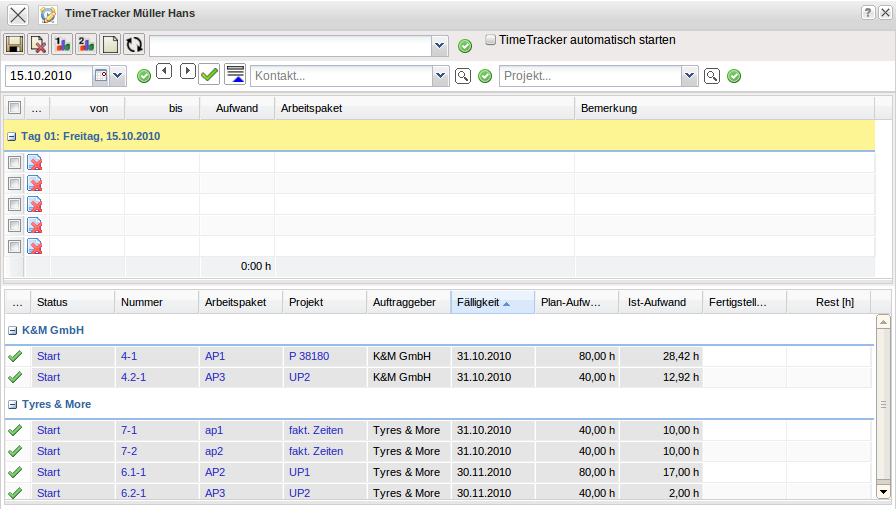Open the Kontakt dropdown arrow
The height and width of the screenshot is (509, 896).
click(440, 76)
